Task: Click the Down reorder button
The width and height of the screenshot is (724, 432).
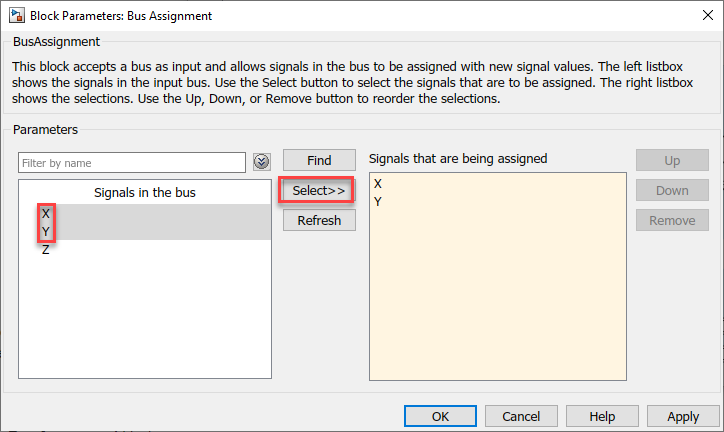Action: click(x=672, y=190)
